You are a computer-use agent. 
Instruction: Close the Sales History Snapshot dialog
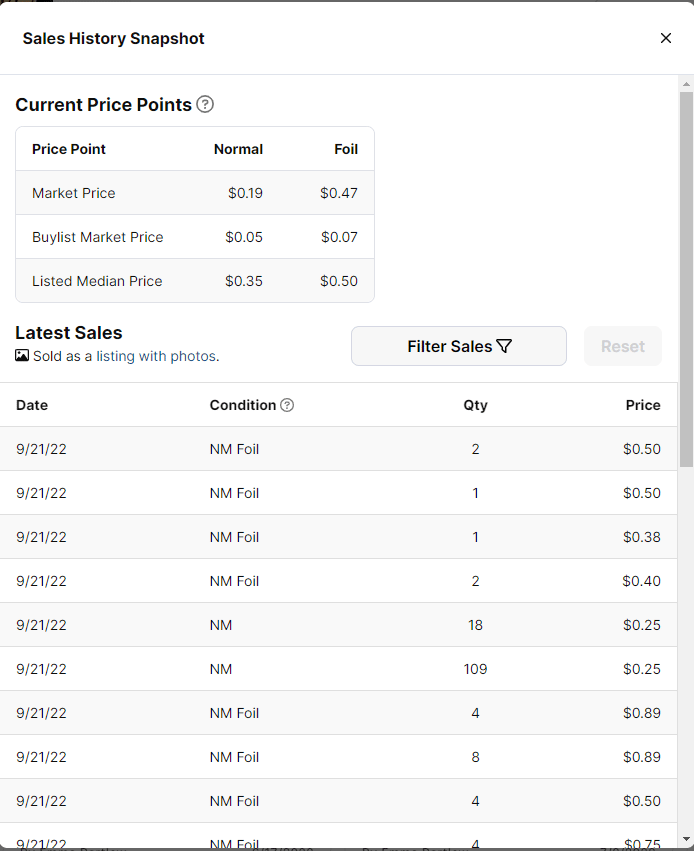pyautogui.click(x=666, y=38)
